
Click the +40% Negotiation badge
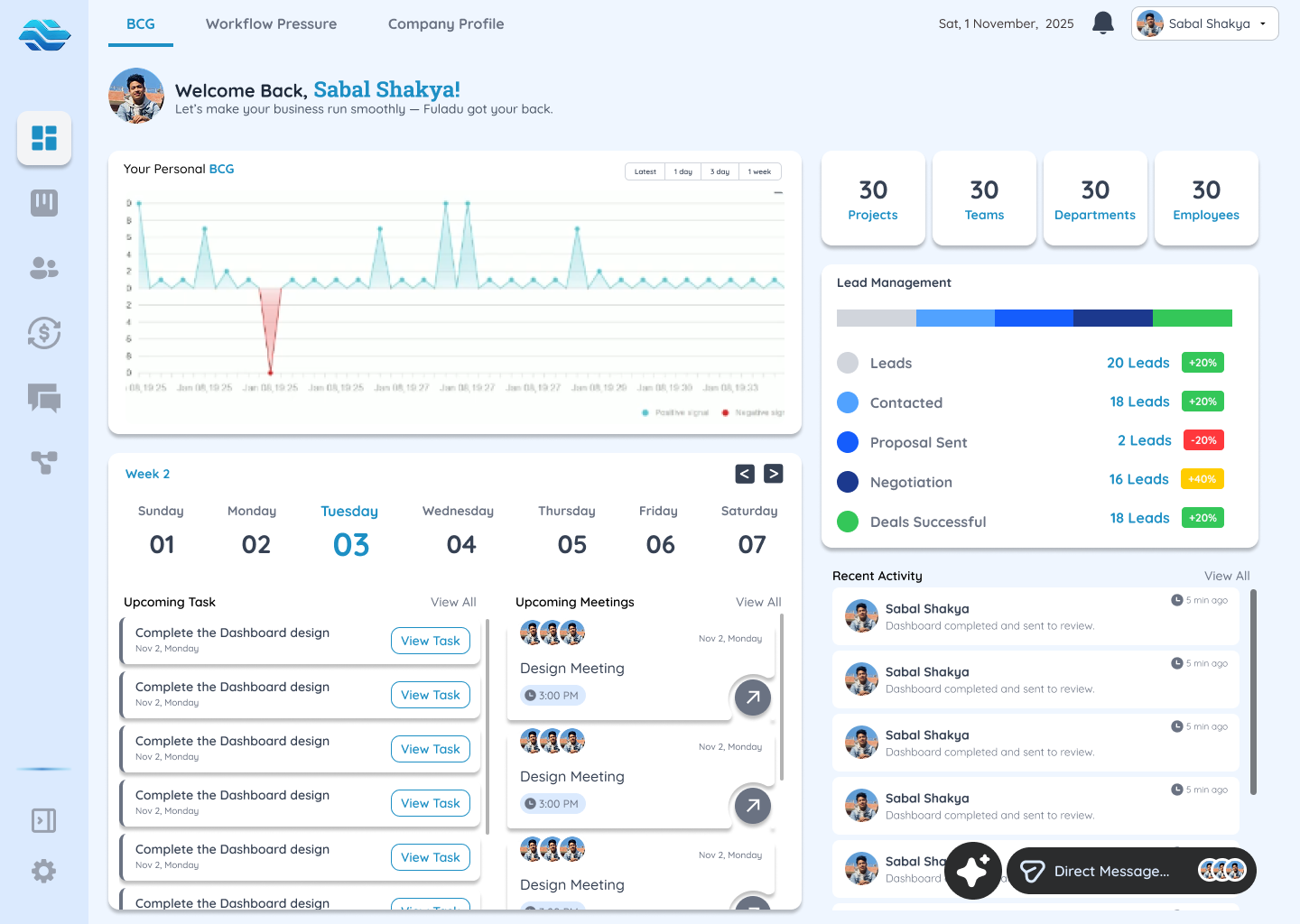1202,479
